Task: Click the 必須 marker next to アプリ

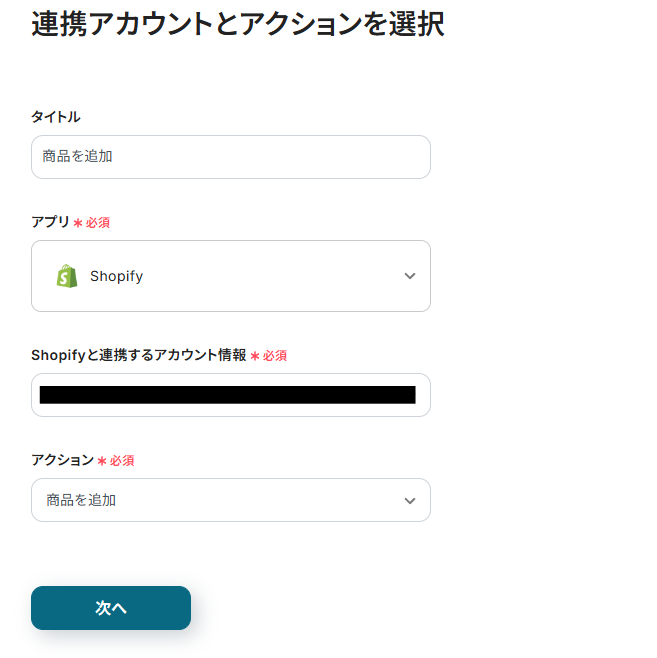Action: click(x=98, y=223)
